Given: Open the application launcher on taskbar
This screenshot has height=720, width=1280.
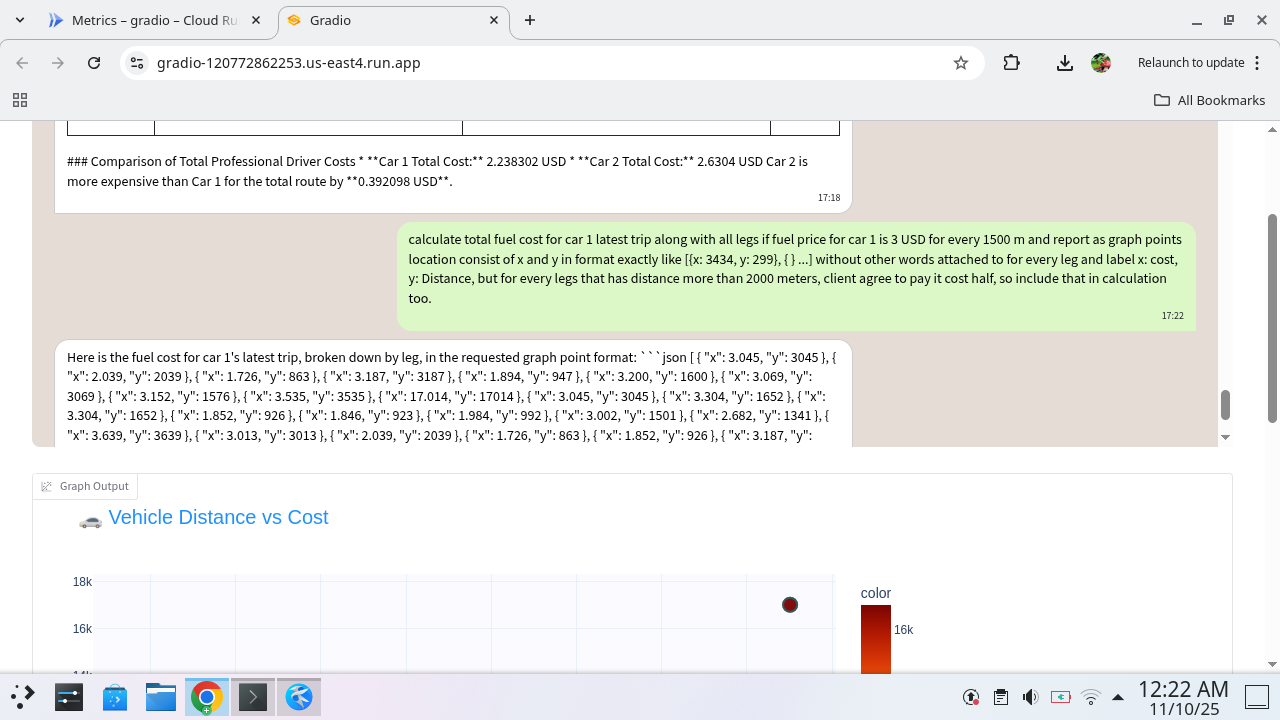Looking at the screenshot, I should (x=23, y=697).
